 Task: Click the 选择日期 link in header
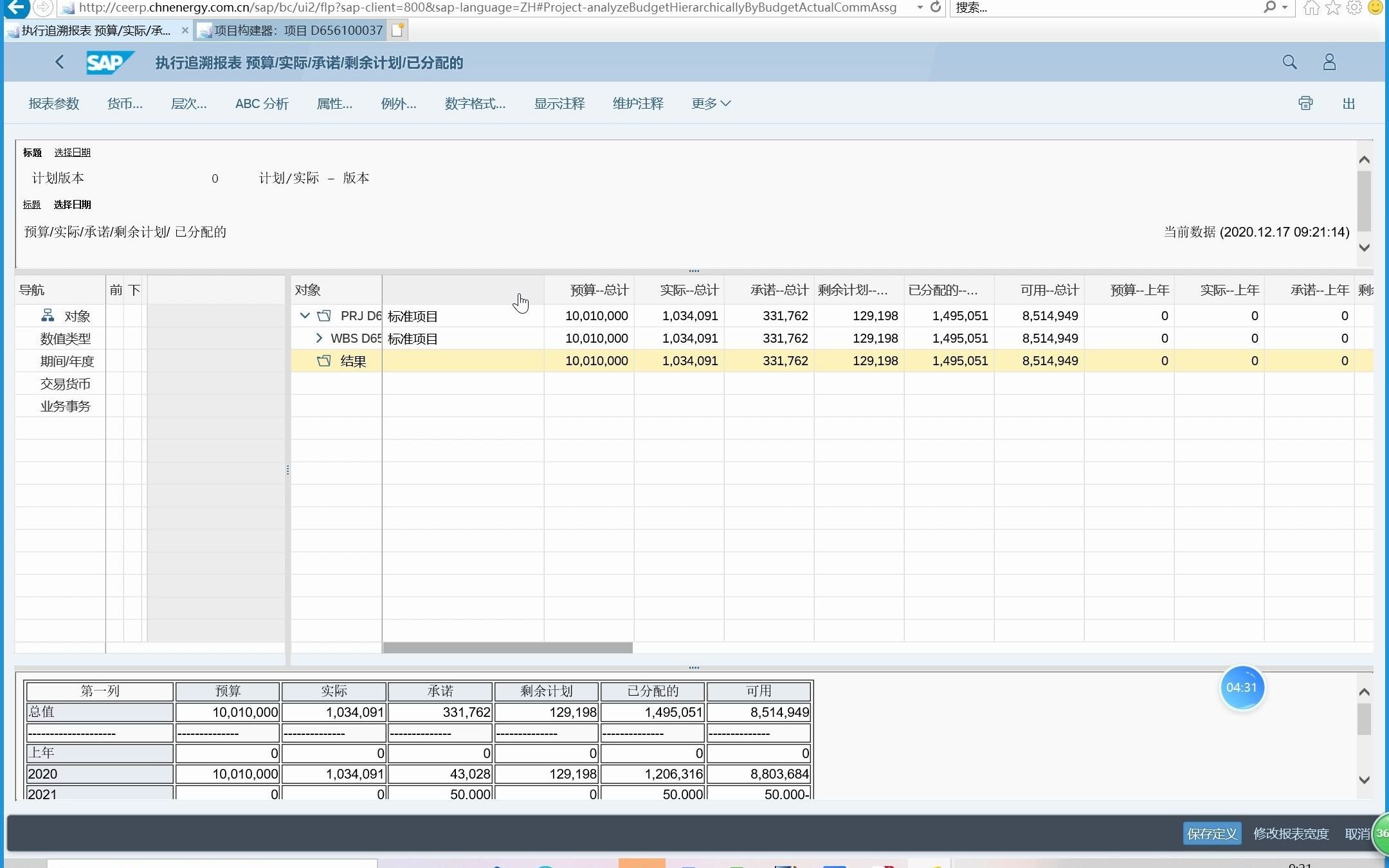click(x=72, y=152)
